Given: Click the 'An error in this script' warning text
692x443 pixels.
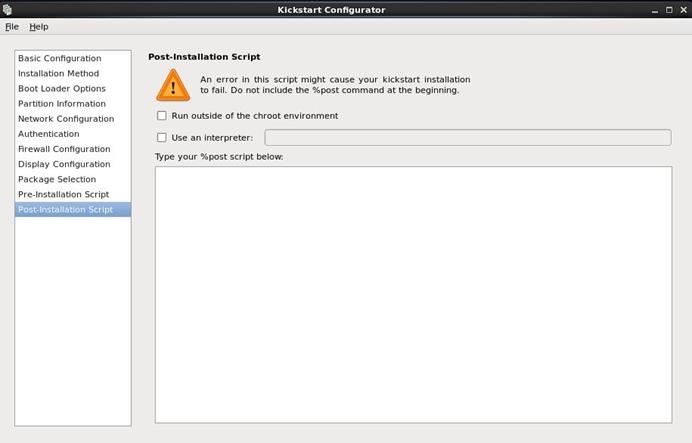Looking at the screenshot, I should pos(335,85).
